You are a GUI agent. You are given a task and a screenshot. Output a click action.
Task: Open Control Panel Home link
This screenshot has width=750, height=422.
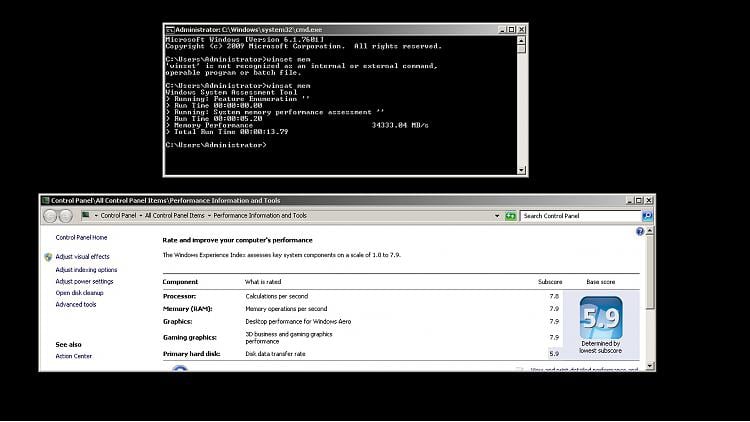pyautogui.click(x=81, y=237)
